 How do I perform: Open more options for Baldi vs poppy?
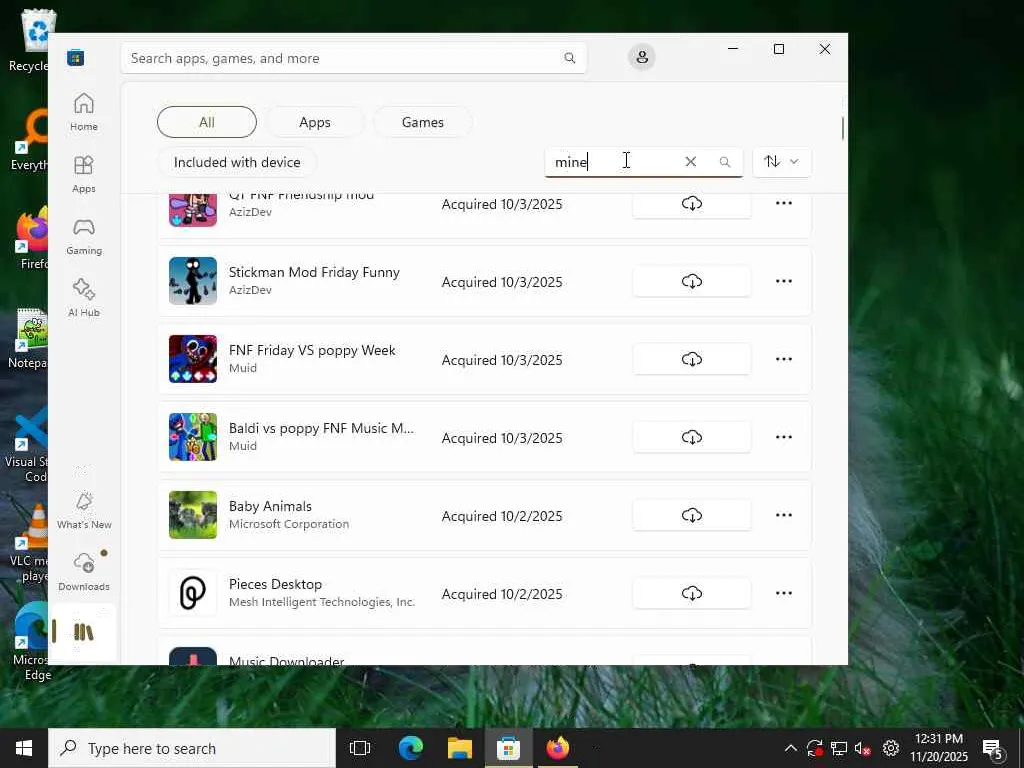[x=784, y=437]
